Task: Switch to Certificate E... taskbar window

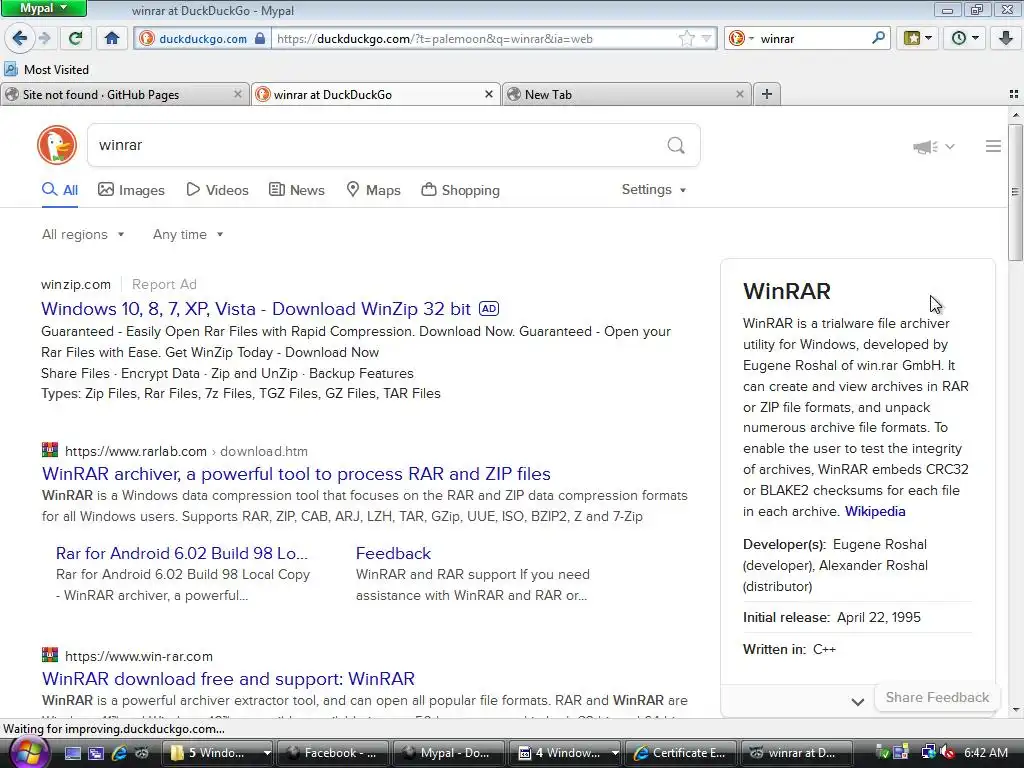Action: pyautogui.click(x=681, y=753)
